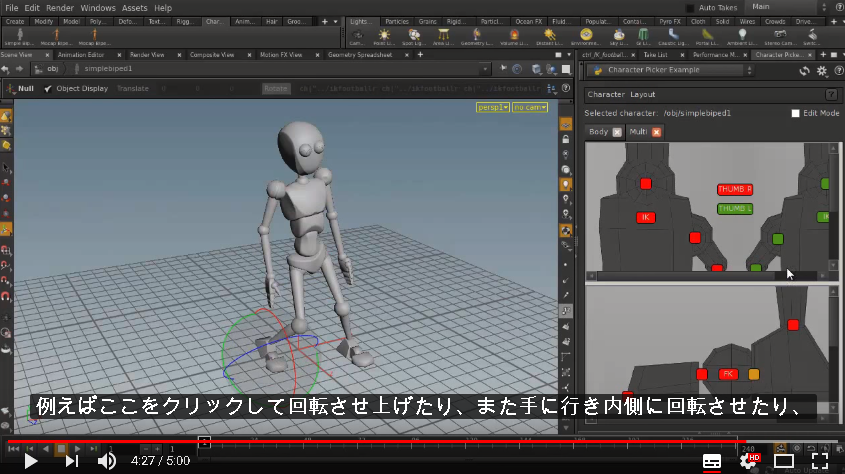Click the Character Picker reload icon
845x474 pixels.
(805, 71)
